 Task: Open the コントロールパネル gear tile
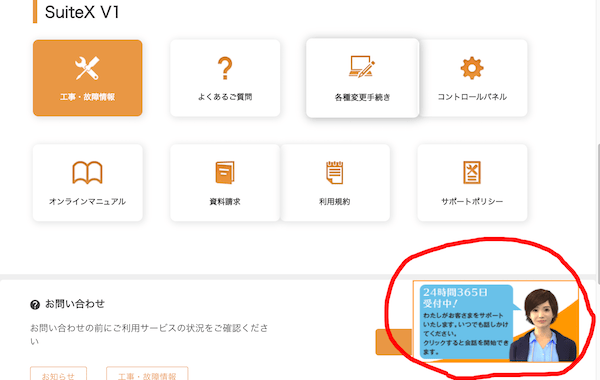click(x=473, y=78)
